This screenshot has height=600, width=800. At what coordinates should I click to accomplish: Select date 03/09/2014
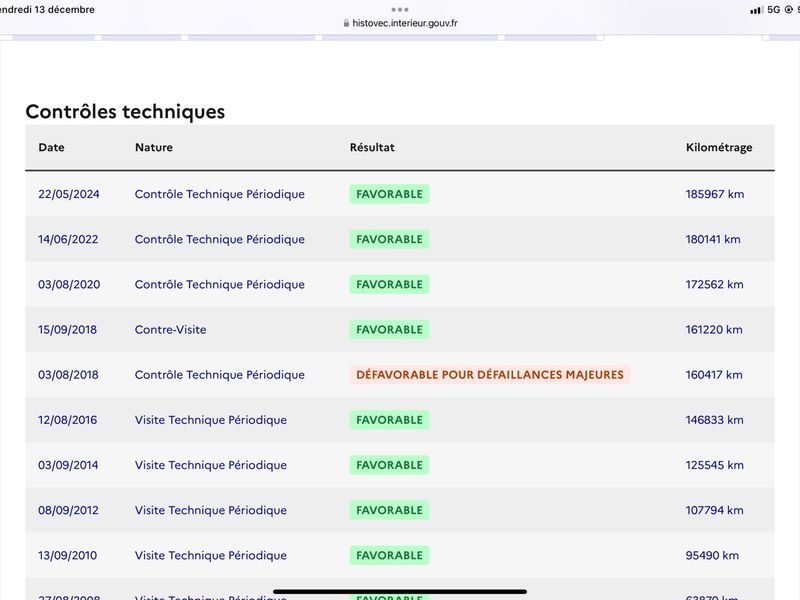[x=68, y=465]
